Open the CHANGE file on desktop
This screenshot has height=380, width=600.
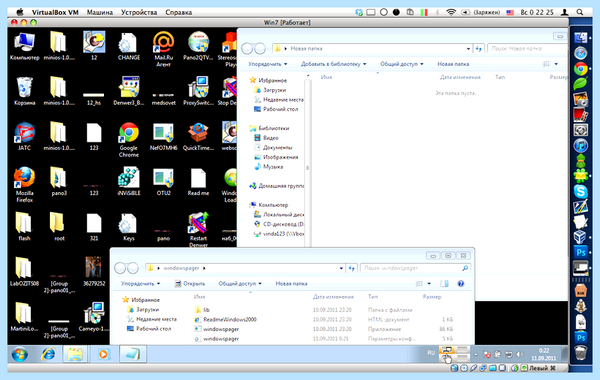click(129, 46)
